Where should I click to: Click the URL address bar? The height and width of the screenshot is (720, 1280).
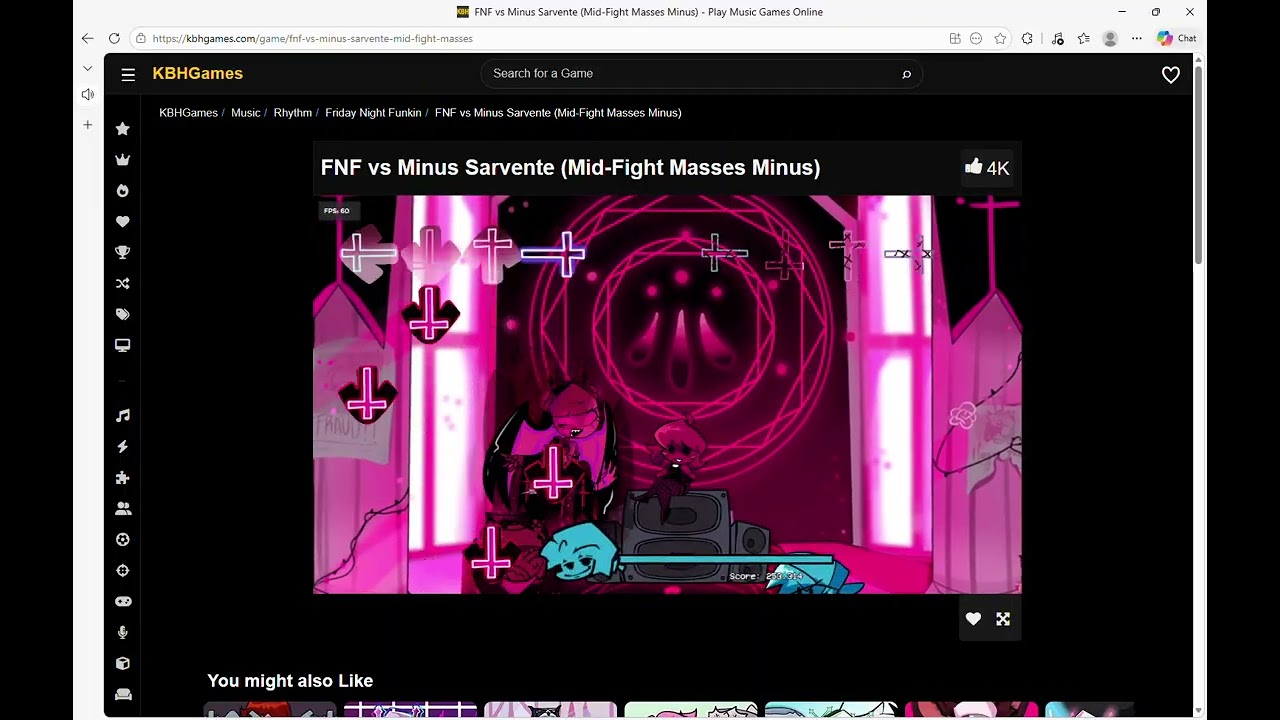point(540,38)
